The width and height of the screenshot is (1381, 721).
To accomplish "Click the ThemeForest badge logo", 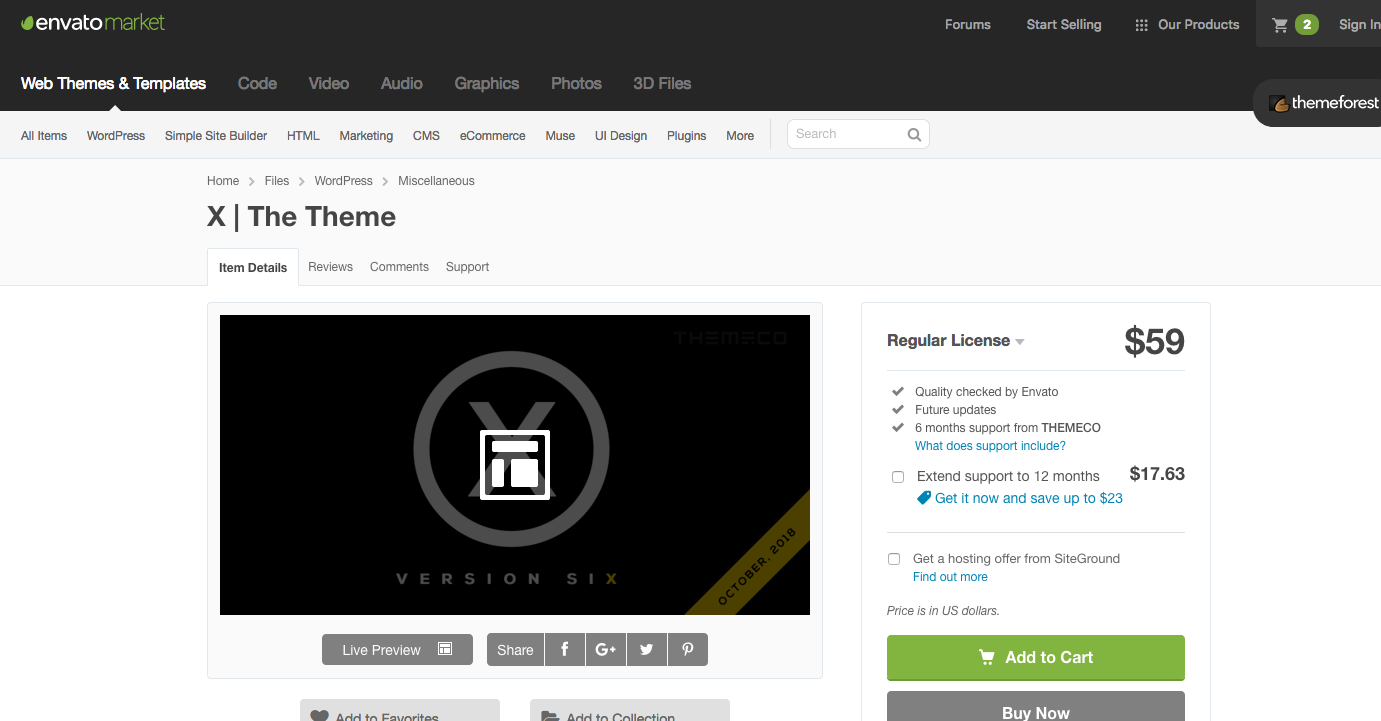I will tap(1324, 103).
